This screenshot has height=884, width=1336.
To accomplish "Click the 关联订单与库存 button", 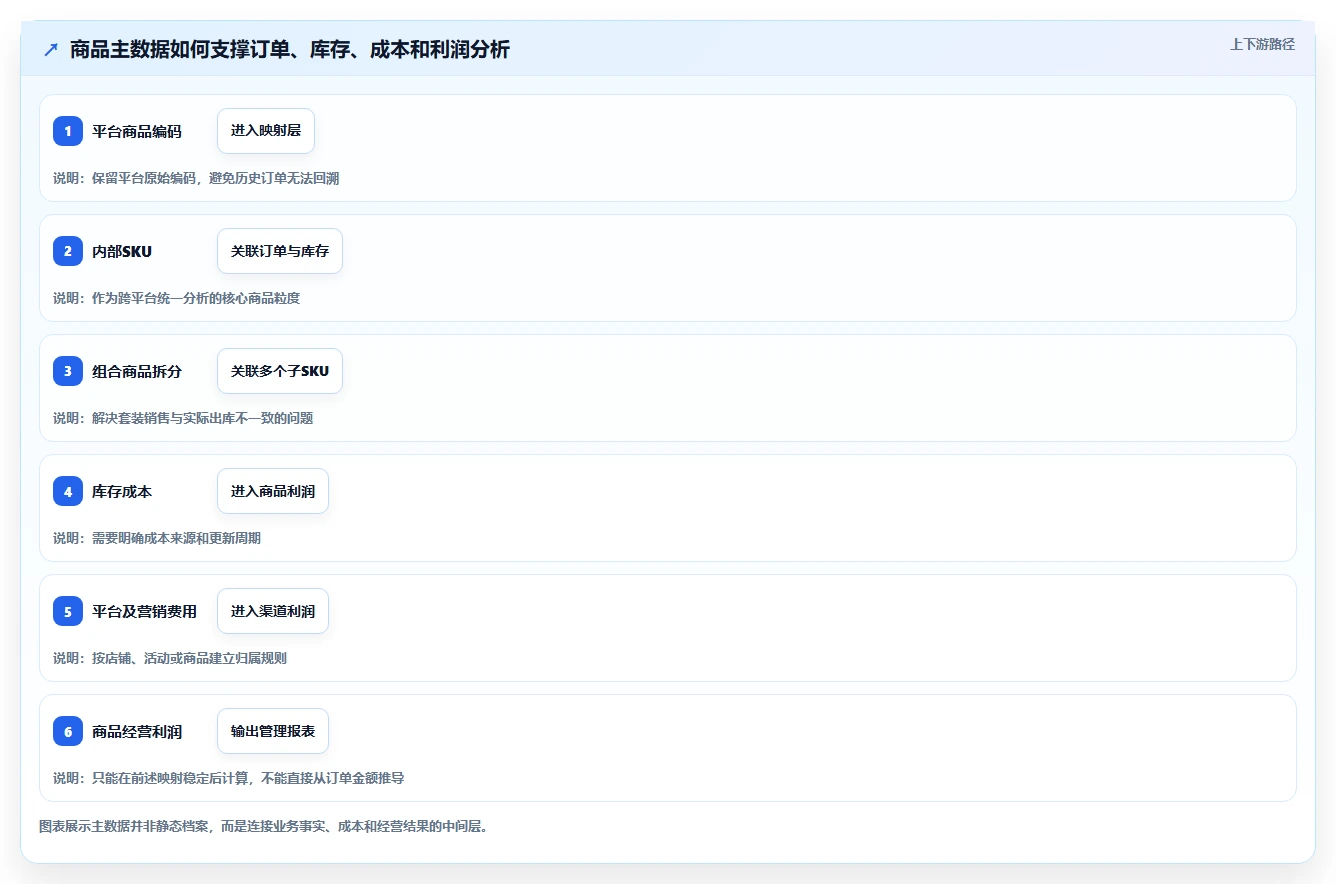I will click(280, 251).
